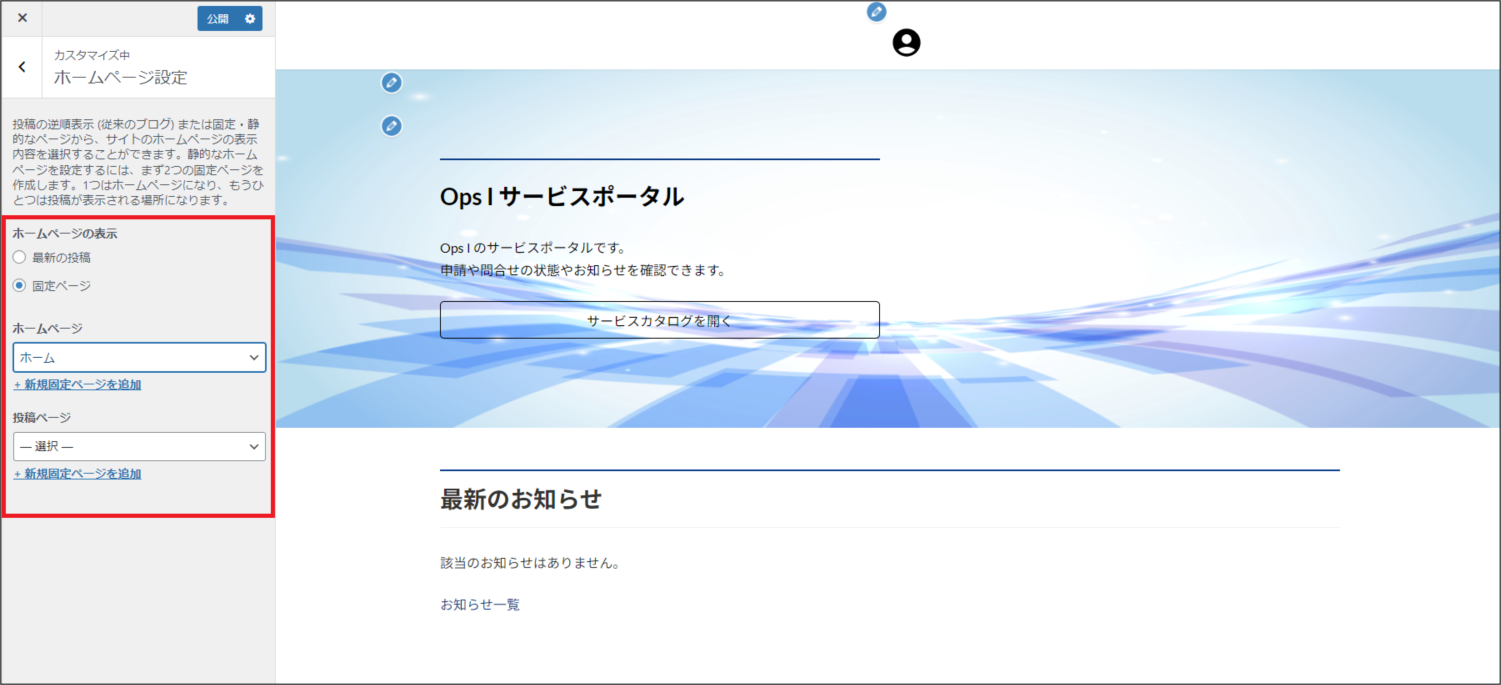Go back using the left chevron arrow
This screenshot has height=685, width=1501.
22,67
